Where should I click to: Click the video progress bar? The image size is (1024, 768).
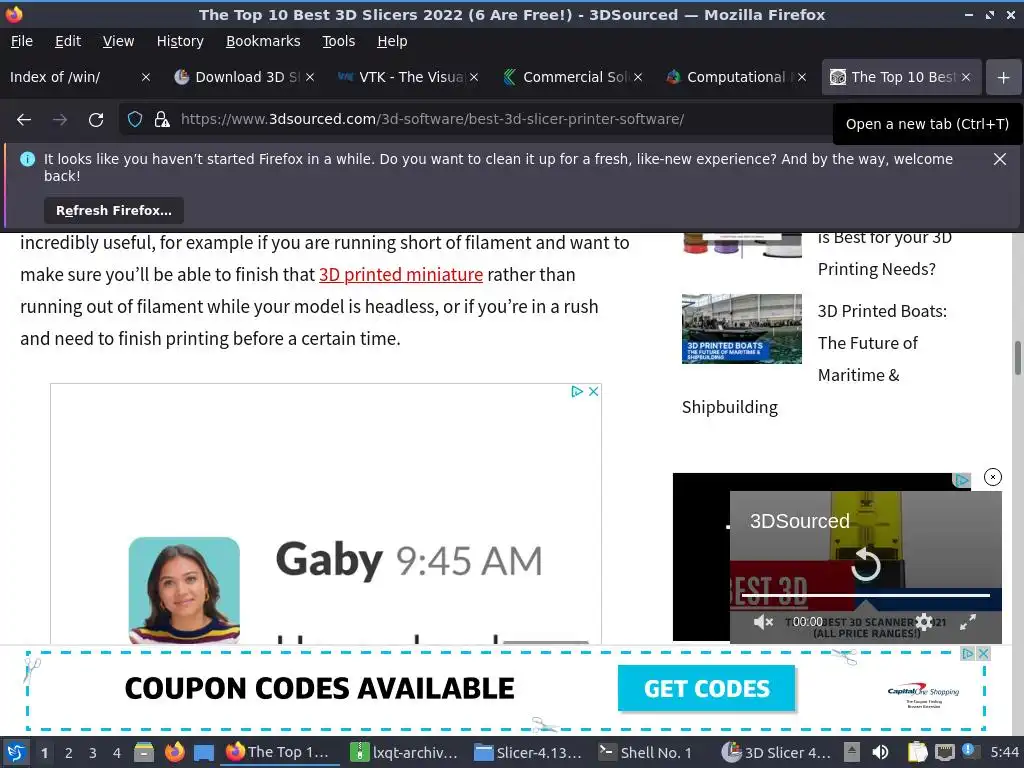(866, 596)
